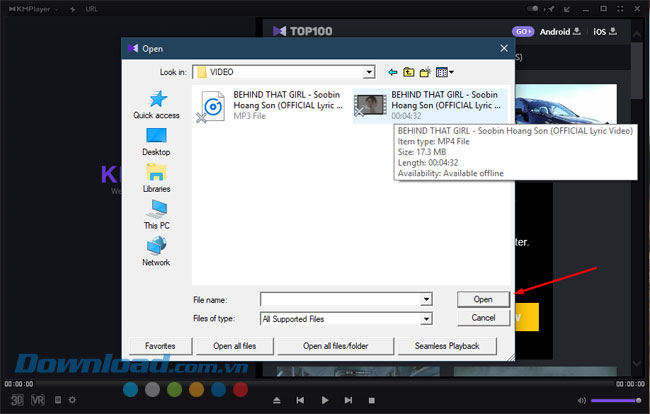Toggle the VR mode button
Screen dimensions: 650x414
[x=38, y=400]
